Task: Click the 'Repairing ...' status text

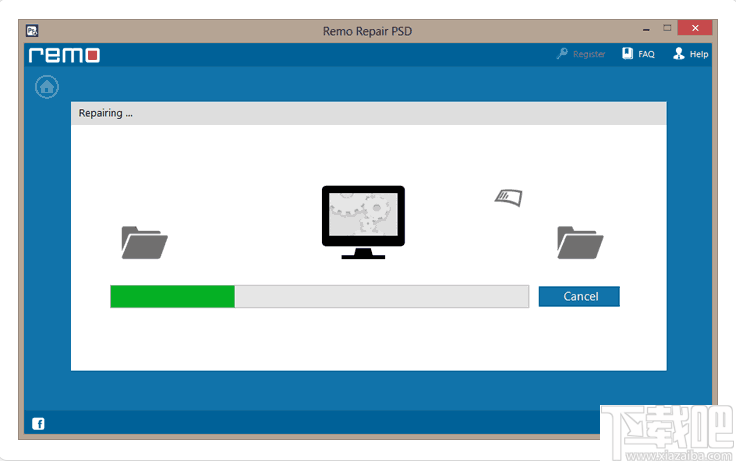Action: (106, 113)
